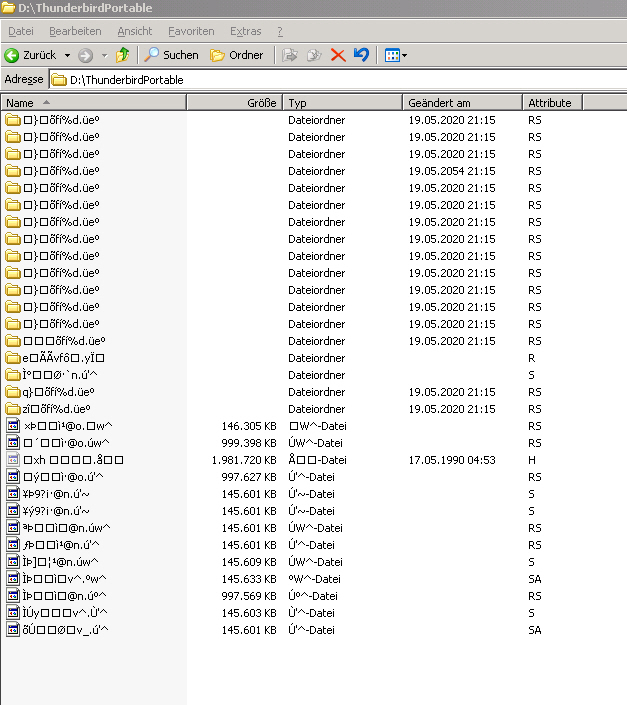
Task: Click the Move To folder toolbar icon
Action: [x=289, y=55]
